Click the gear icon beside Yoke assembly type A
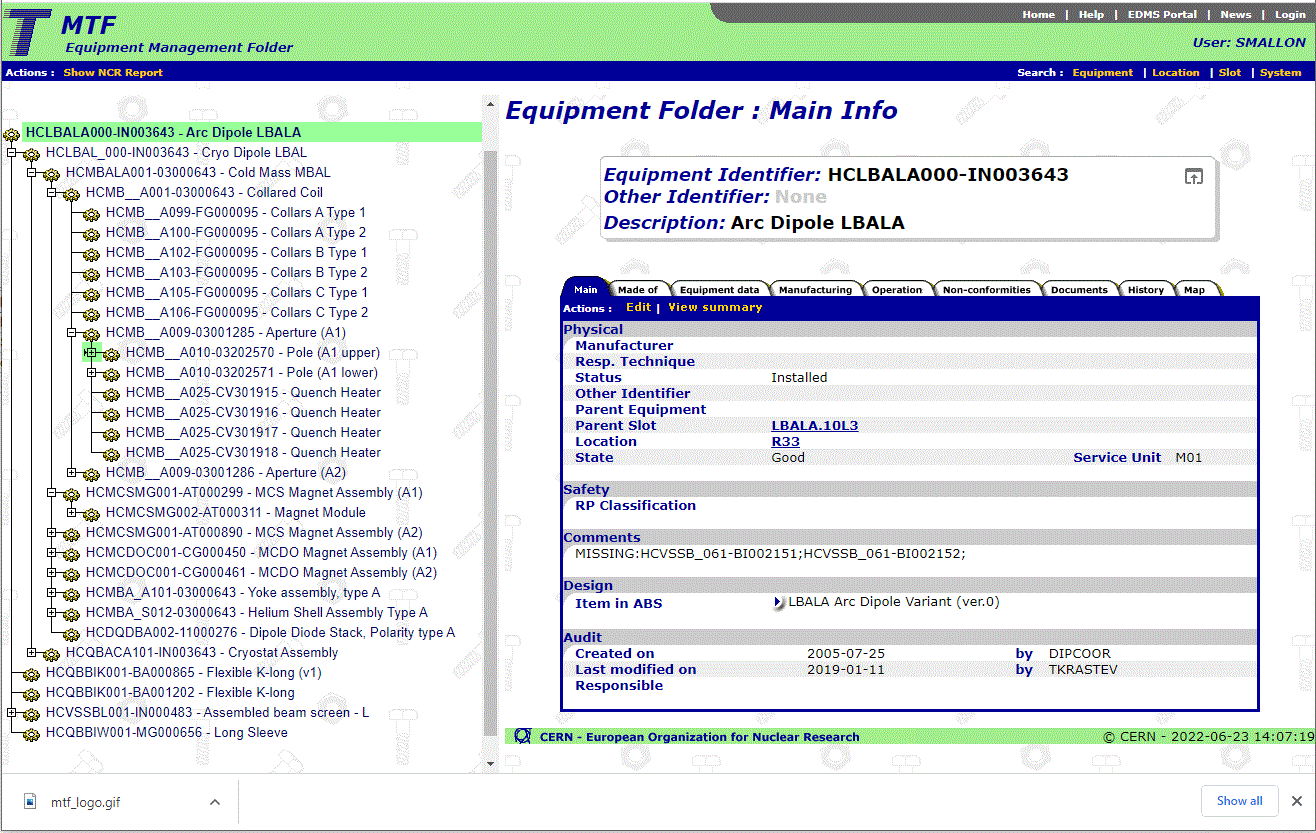This screenshot has height=833, width=1316. click(x=72, y=593)
